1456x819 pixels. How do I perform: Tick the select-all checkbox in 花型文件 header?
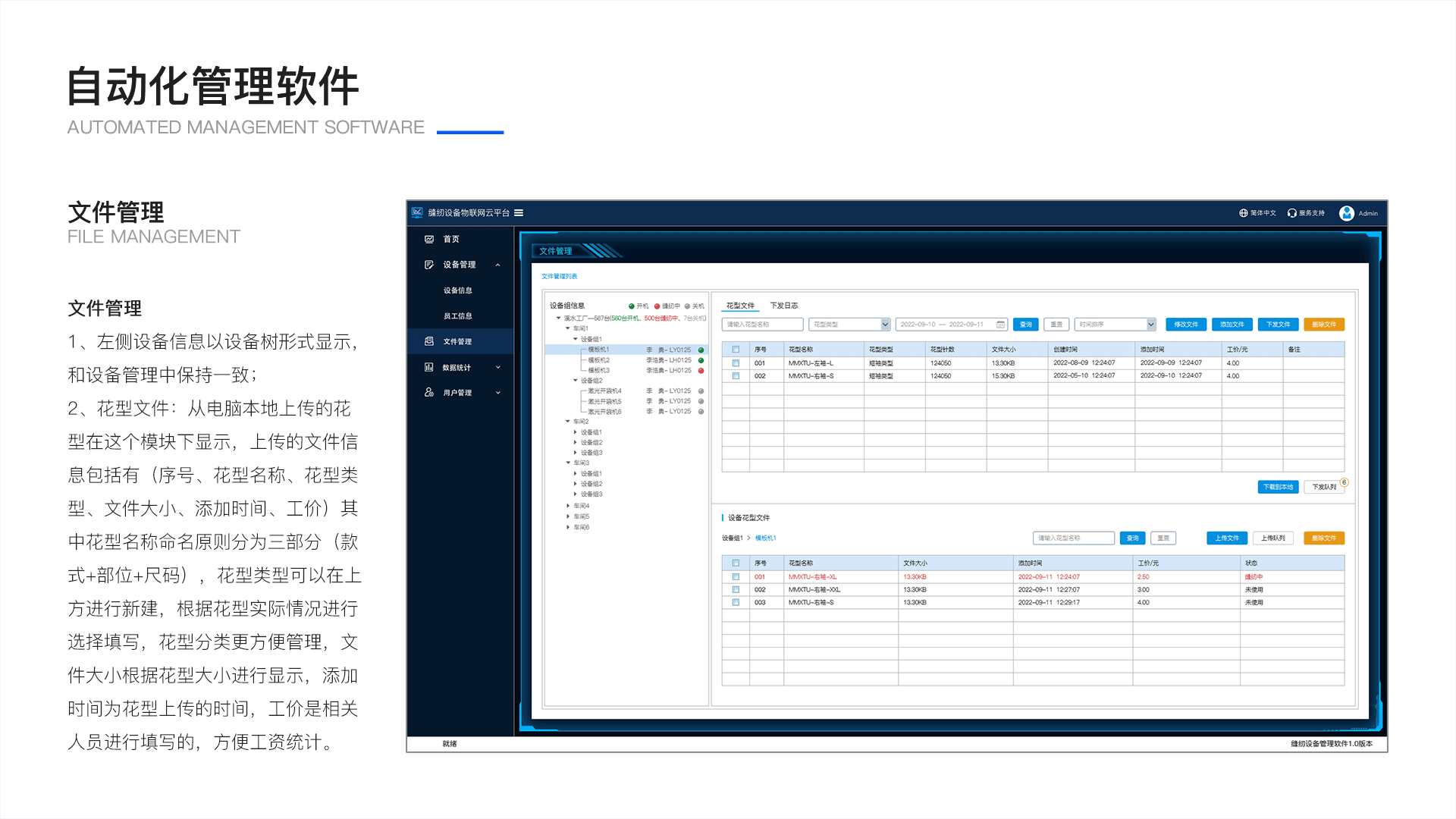[x=736, y=350]
